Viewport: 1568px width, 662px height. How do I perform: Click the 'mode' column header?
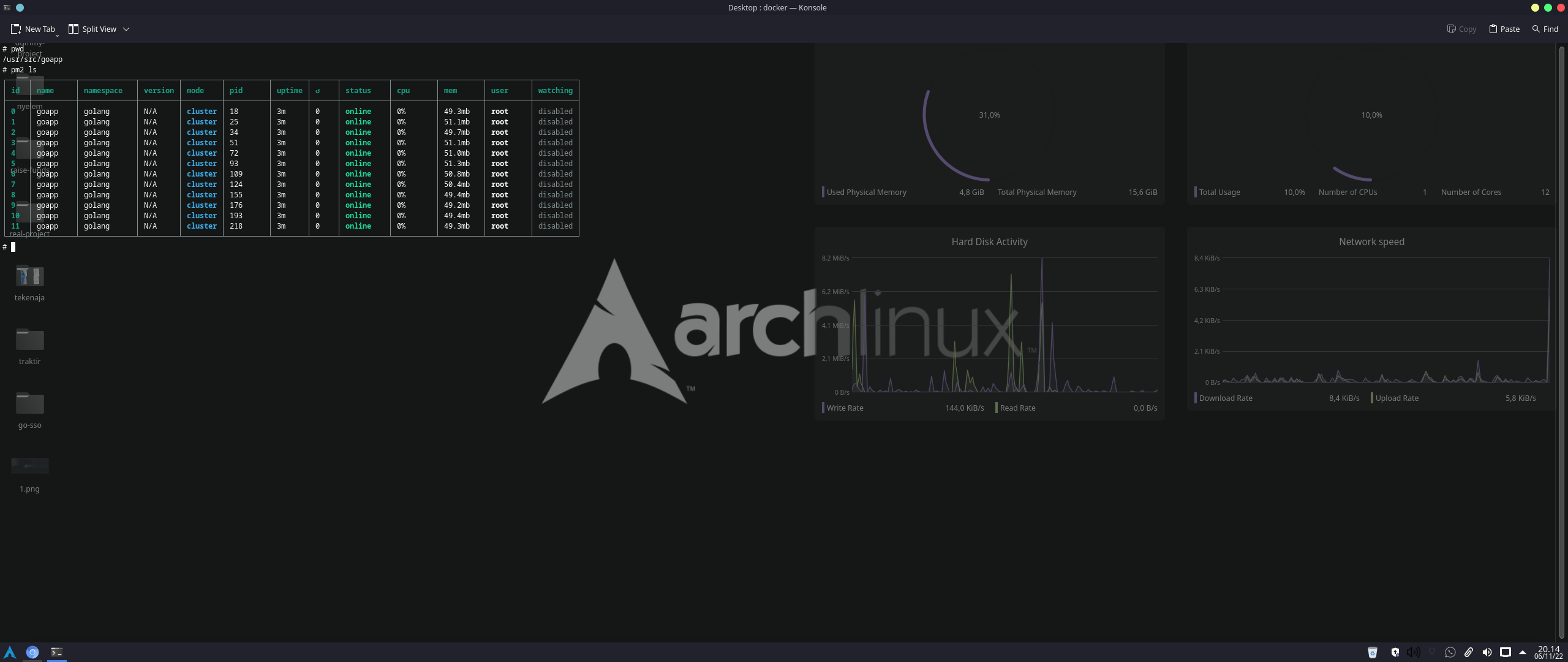coord(195,91)
